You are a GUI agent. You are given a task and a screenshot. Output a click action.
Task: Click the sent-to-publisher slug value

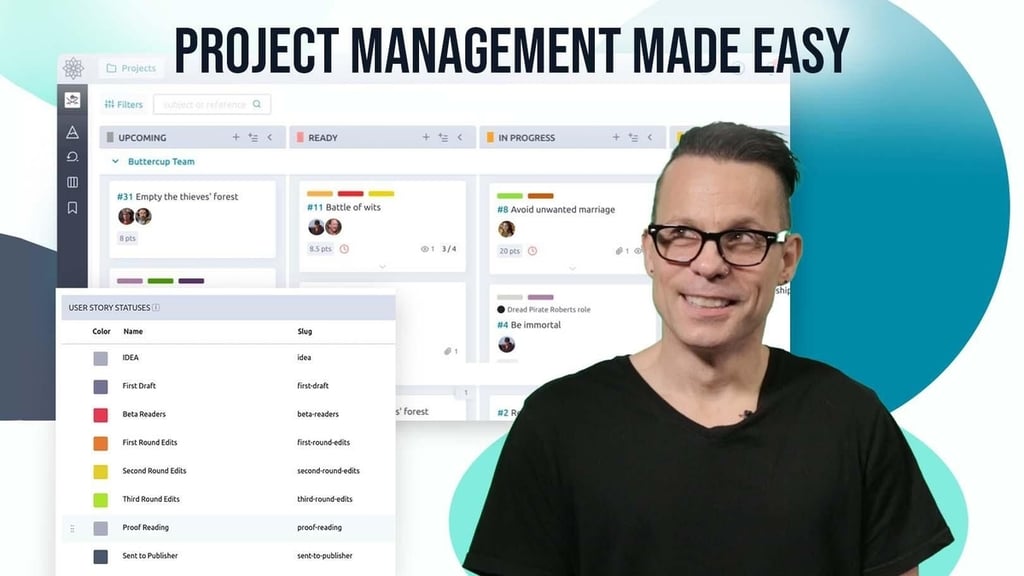tap(325, 556)
